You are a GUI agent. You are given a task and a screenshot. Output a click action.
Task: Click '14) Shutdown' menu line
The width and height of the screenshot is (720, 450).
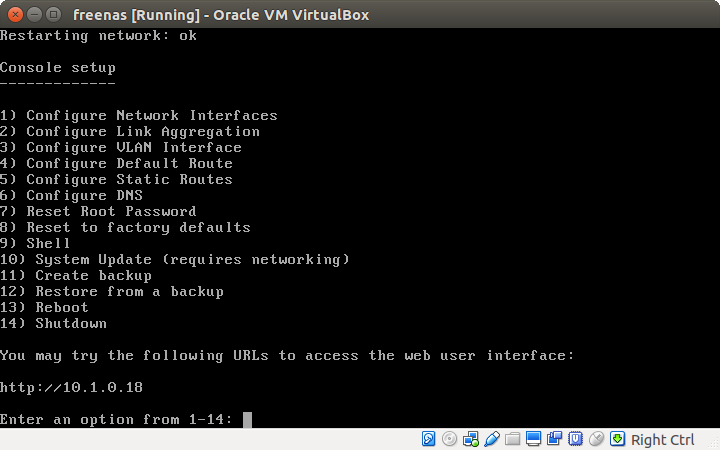[53, 324]
